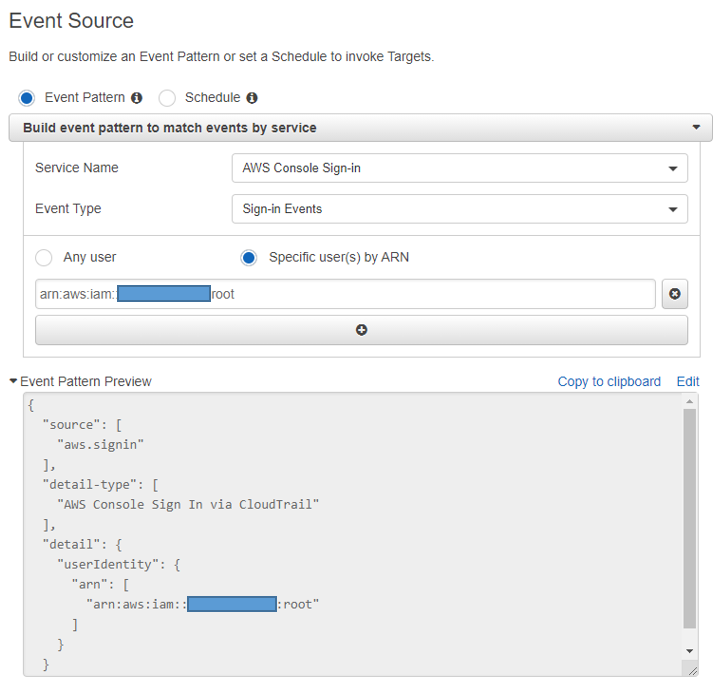Choose Specific user(s) by ARN option
The width and height of the screenshot is (725, 695).
coord(249,258)
